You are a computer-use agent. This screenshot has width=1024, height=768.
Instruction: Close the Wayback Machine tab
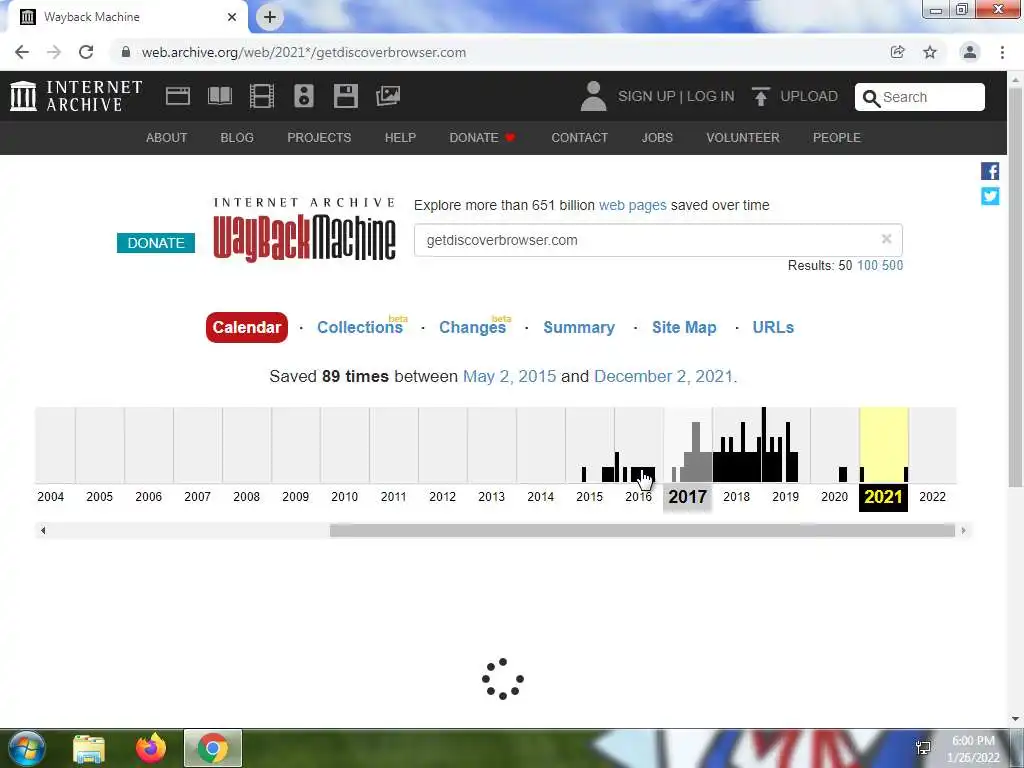click(232, 17)
